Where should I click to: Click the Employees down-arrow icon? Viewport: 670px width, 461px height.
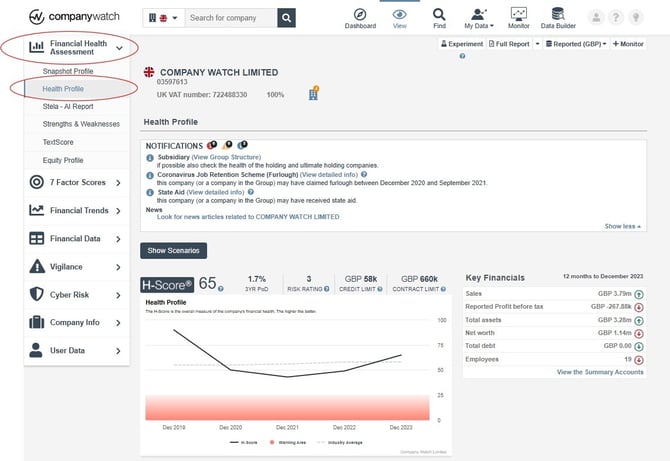click(x=639, y=360)
